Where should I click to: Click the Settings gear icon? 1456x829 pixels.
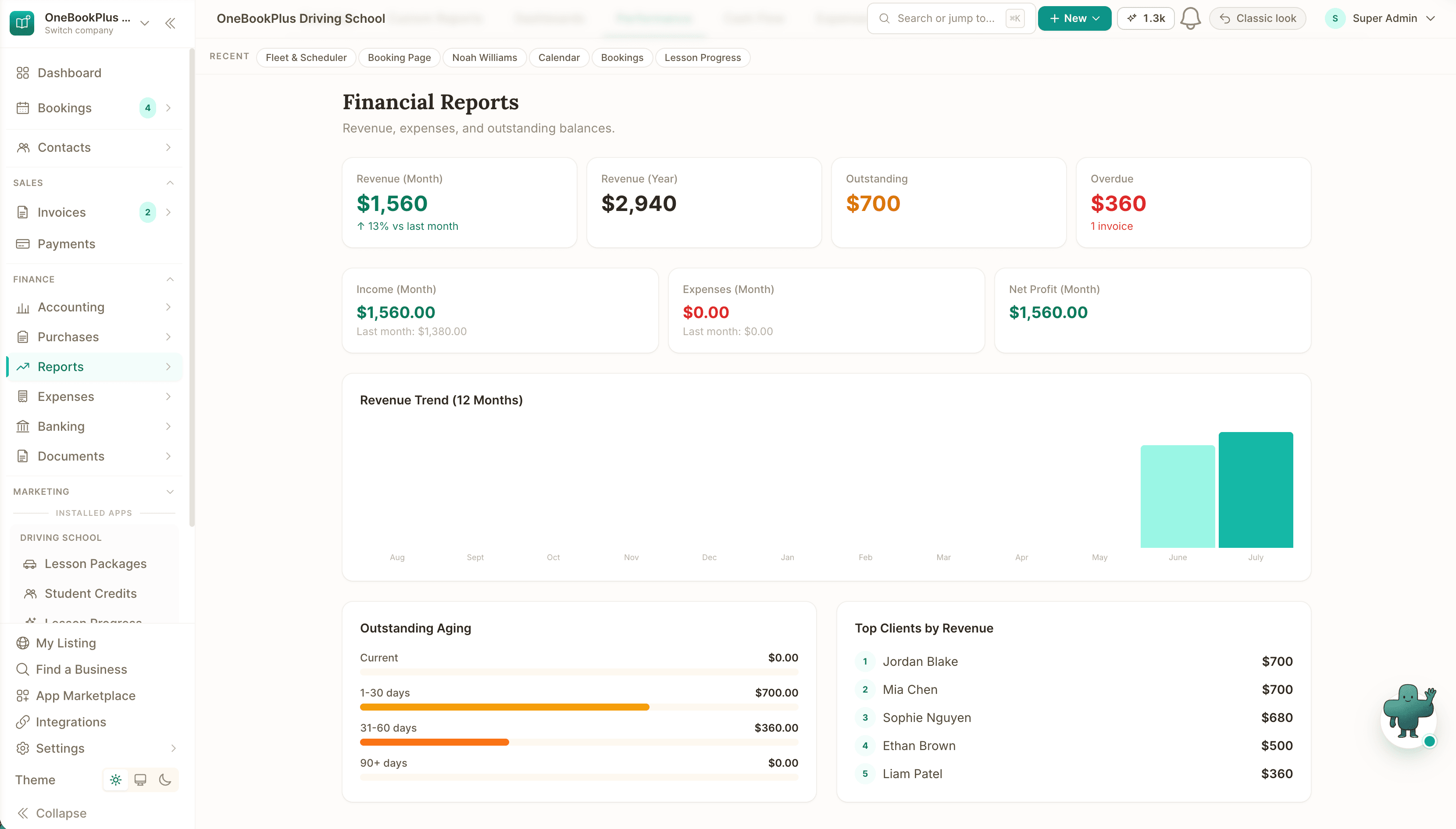(23, 748)
